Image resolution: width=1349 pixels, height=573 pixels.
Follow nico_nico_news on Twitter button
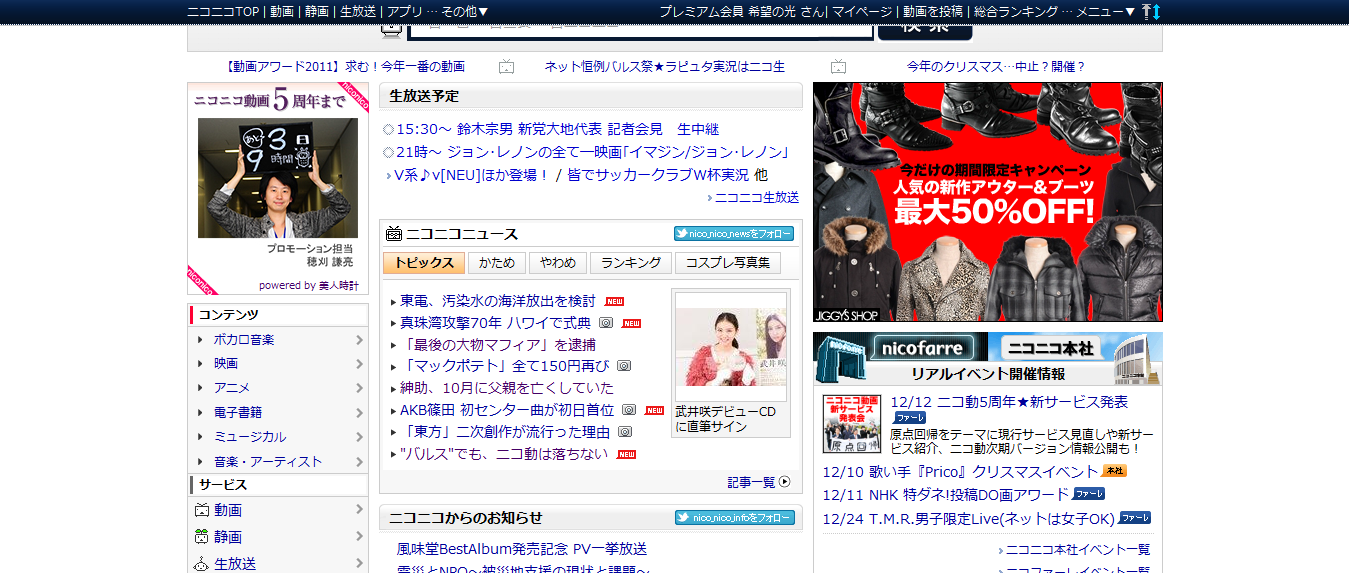pos(734,234)
